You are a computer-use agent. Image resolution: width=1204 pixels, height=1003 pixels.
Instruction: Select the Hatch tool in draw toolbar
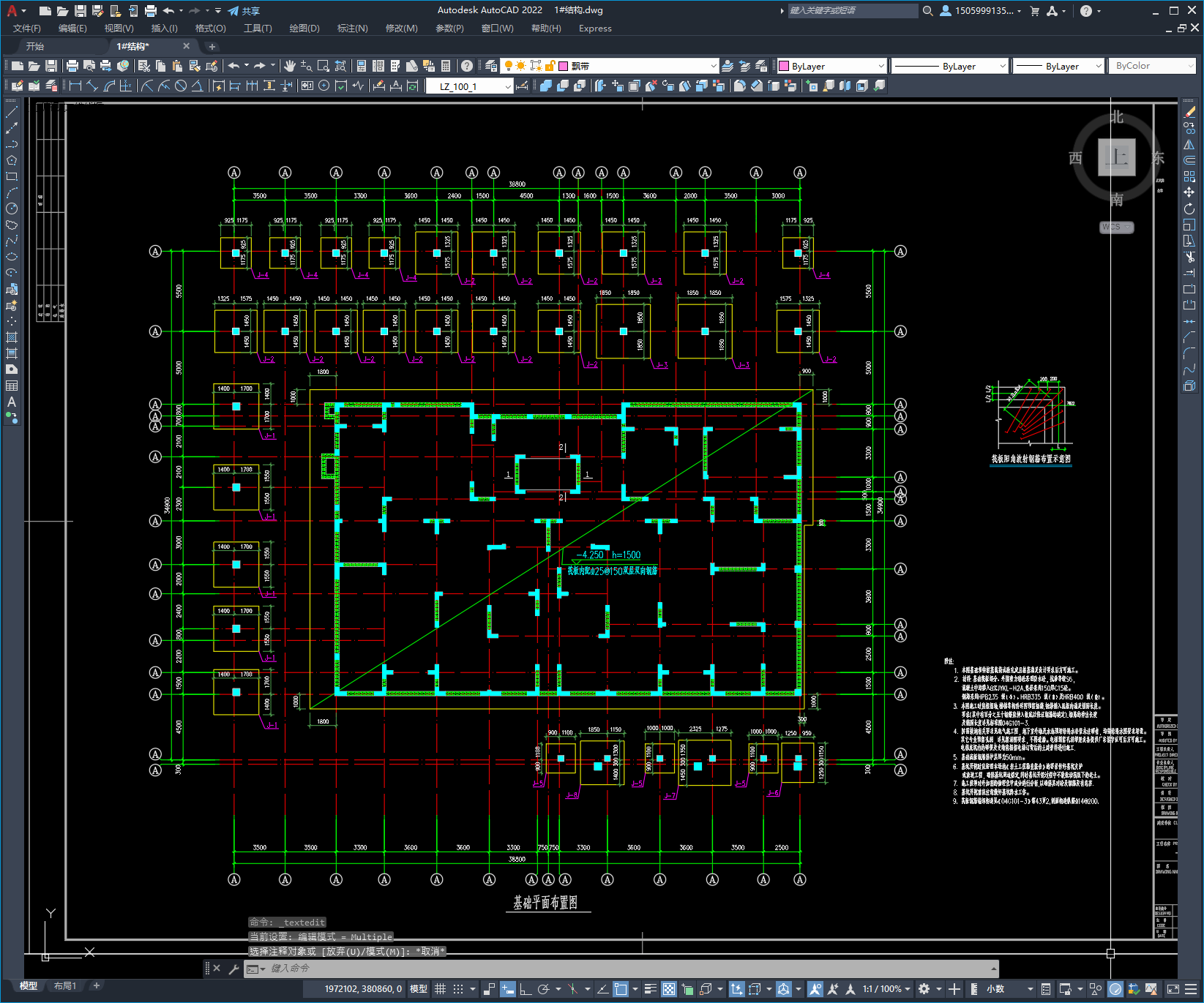click(12, 337)
